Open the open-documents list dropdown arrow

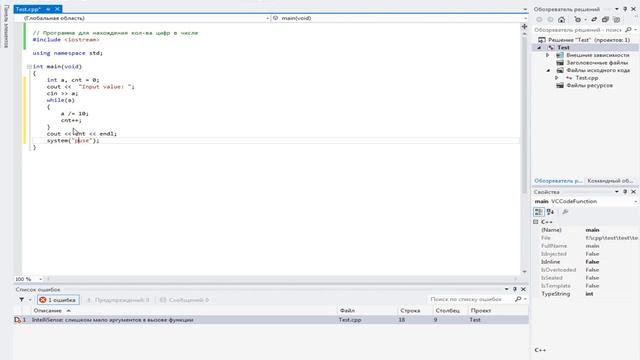pos(525,9)
